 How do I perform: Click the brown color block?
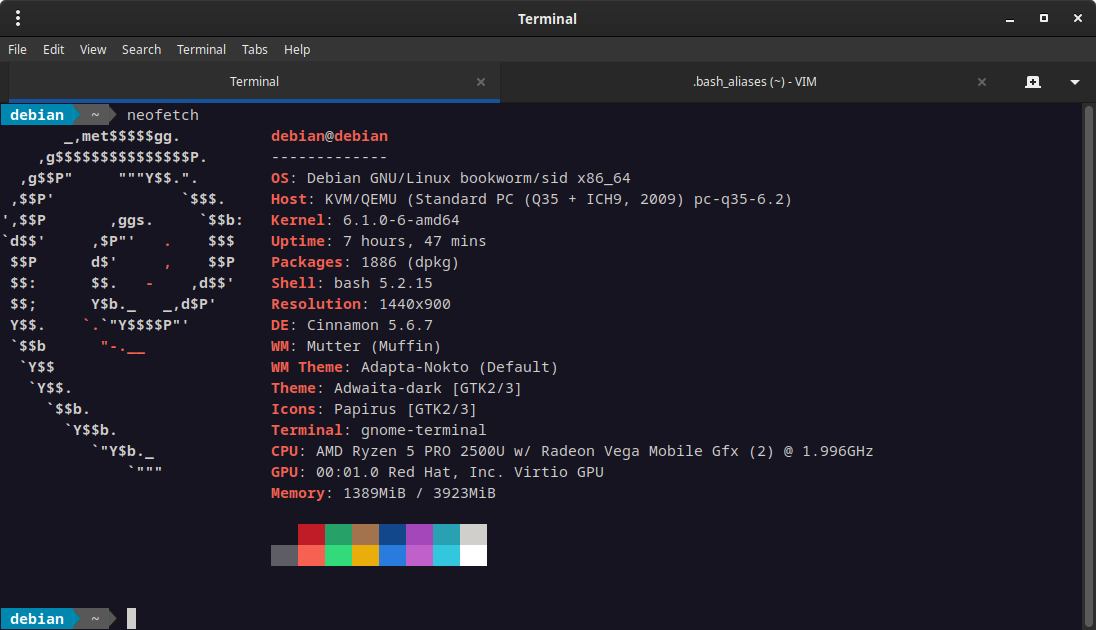point(365,534)
